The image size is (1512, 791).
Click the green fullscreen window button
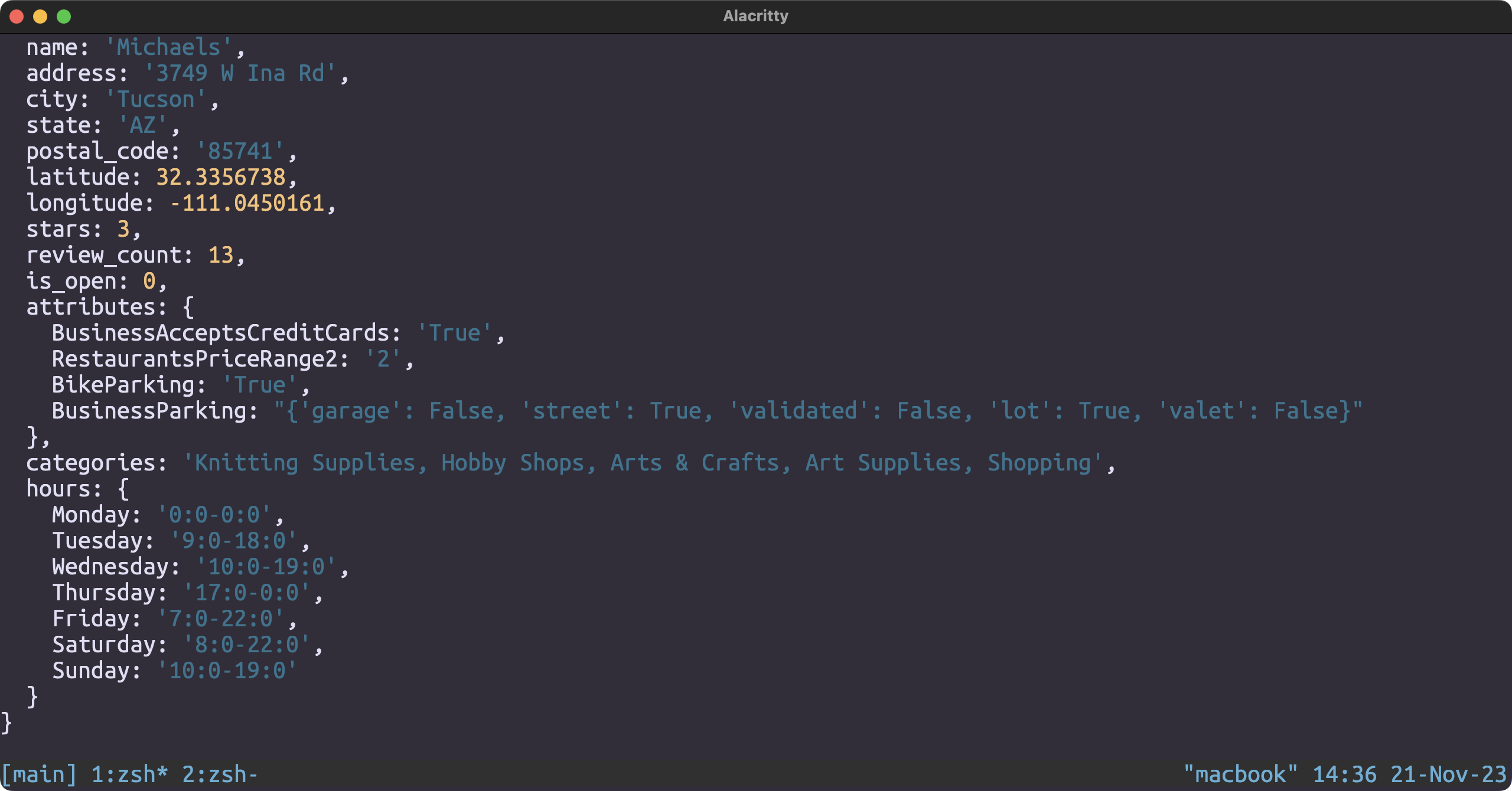click(x=64, y=17)
